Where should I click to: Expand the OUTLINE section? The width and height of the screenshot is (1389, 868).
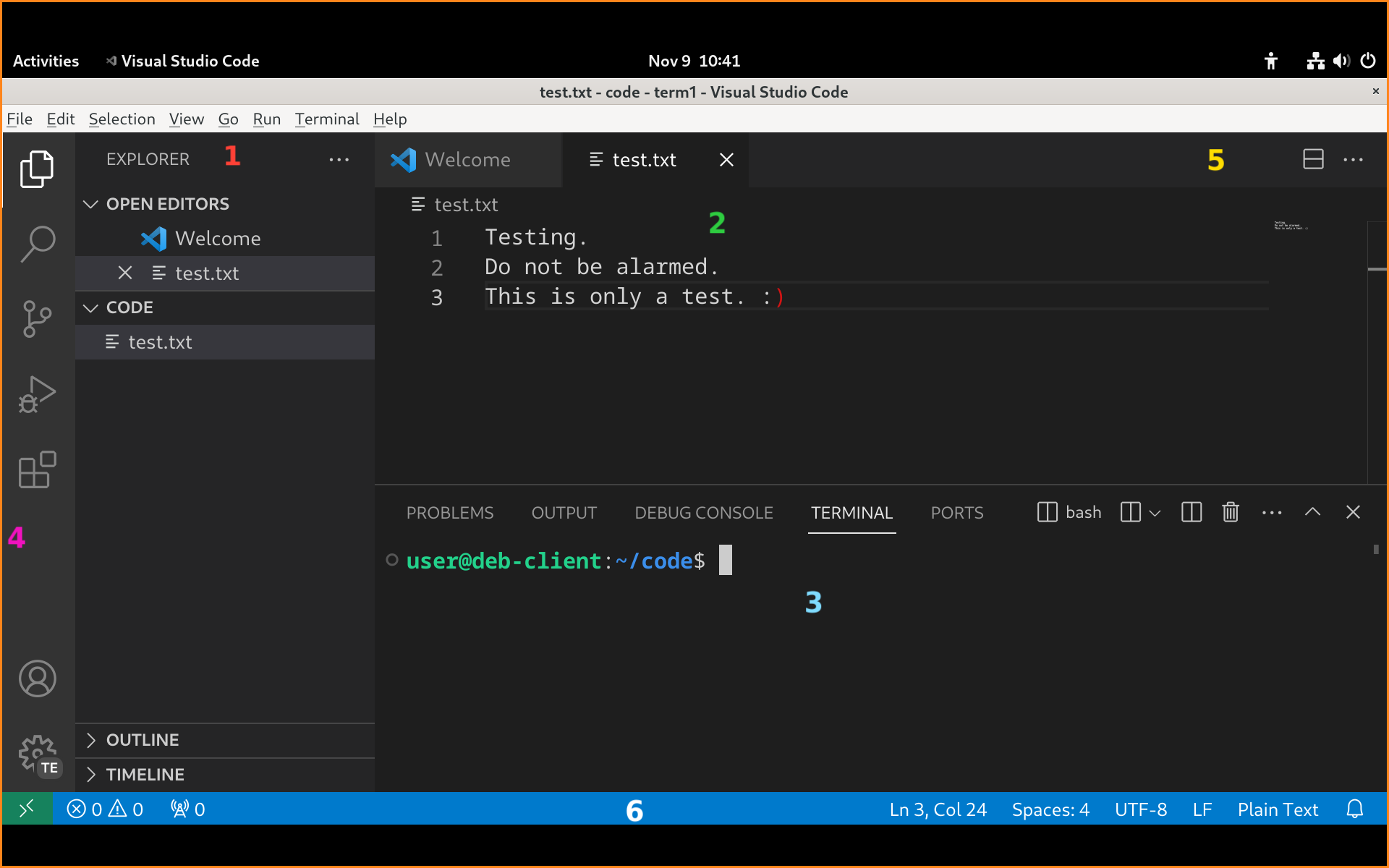[x=143, y=740]
